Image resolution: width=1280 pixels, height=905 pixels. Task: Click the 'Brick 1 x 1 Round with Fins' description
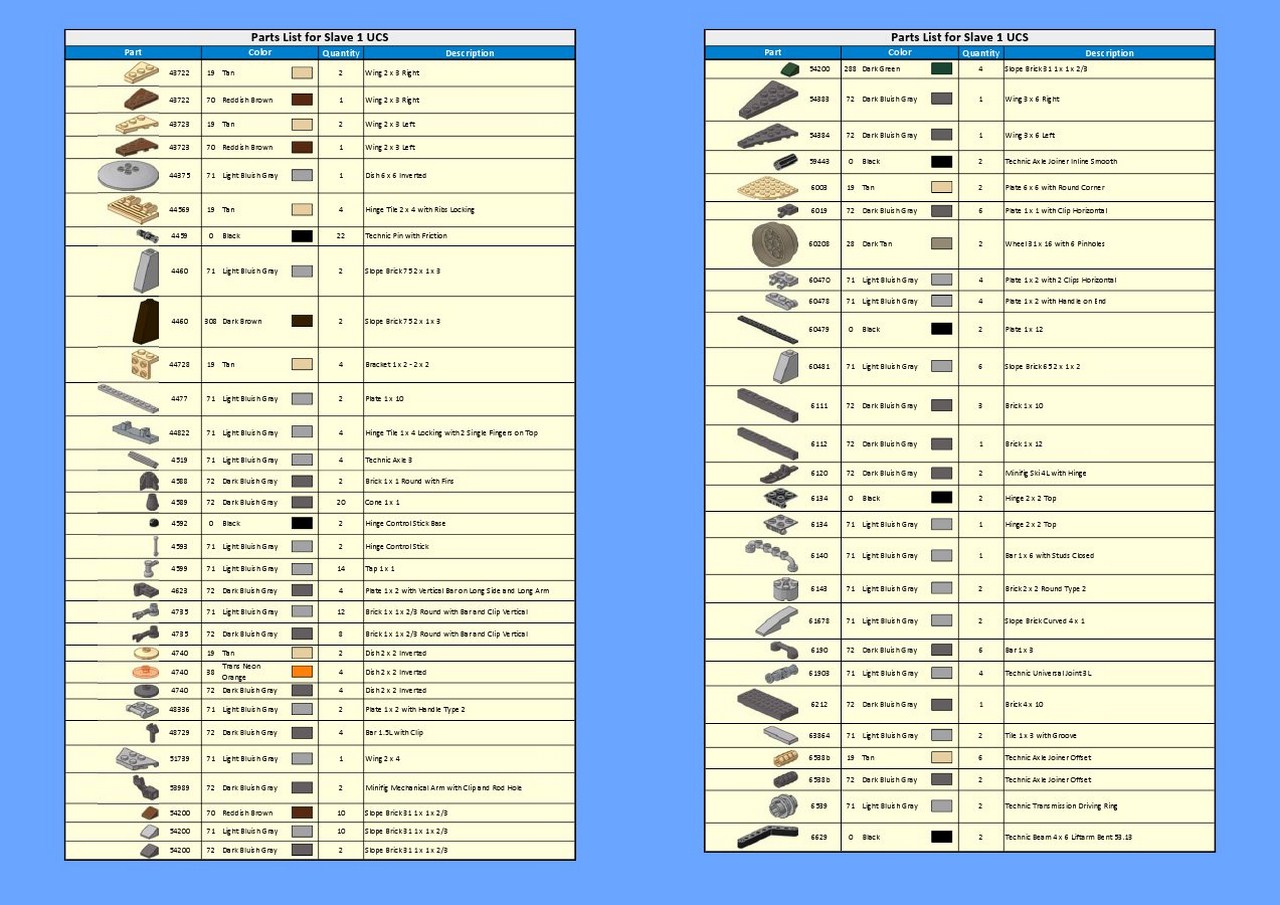point(409,481)
